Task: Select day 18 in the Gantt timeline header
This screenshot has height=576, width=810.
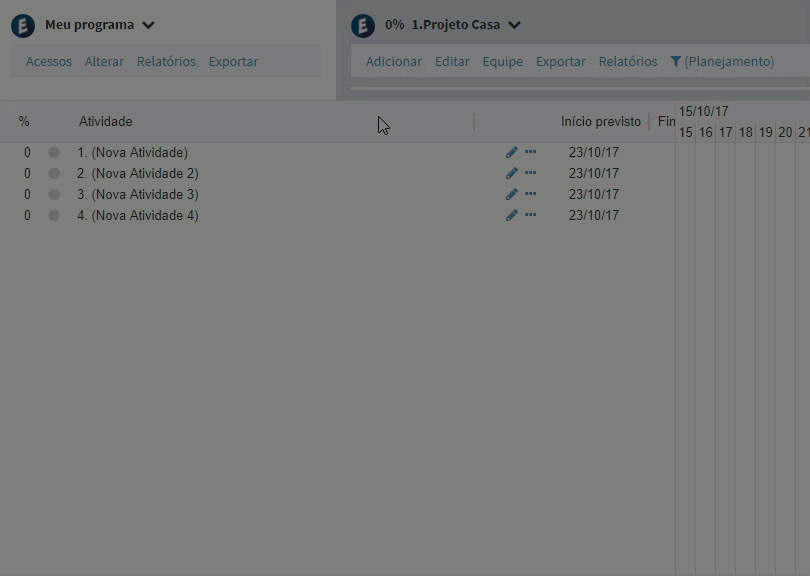Action: [745, 133]
